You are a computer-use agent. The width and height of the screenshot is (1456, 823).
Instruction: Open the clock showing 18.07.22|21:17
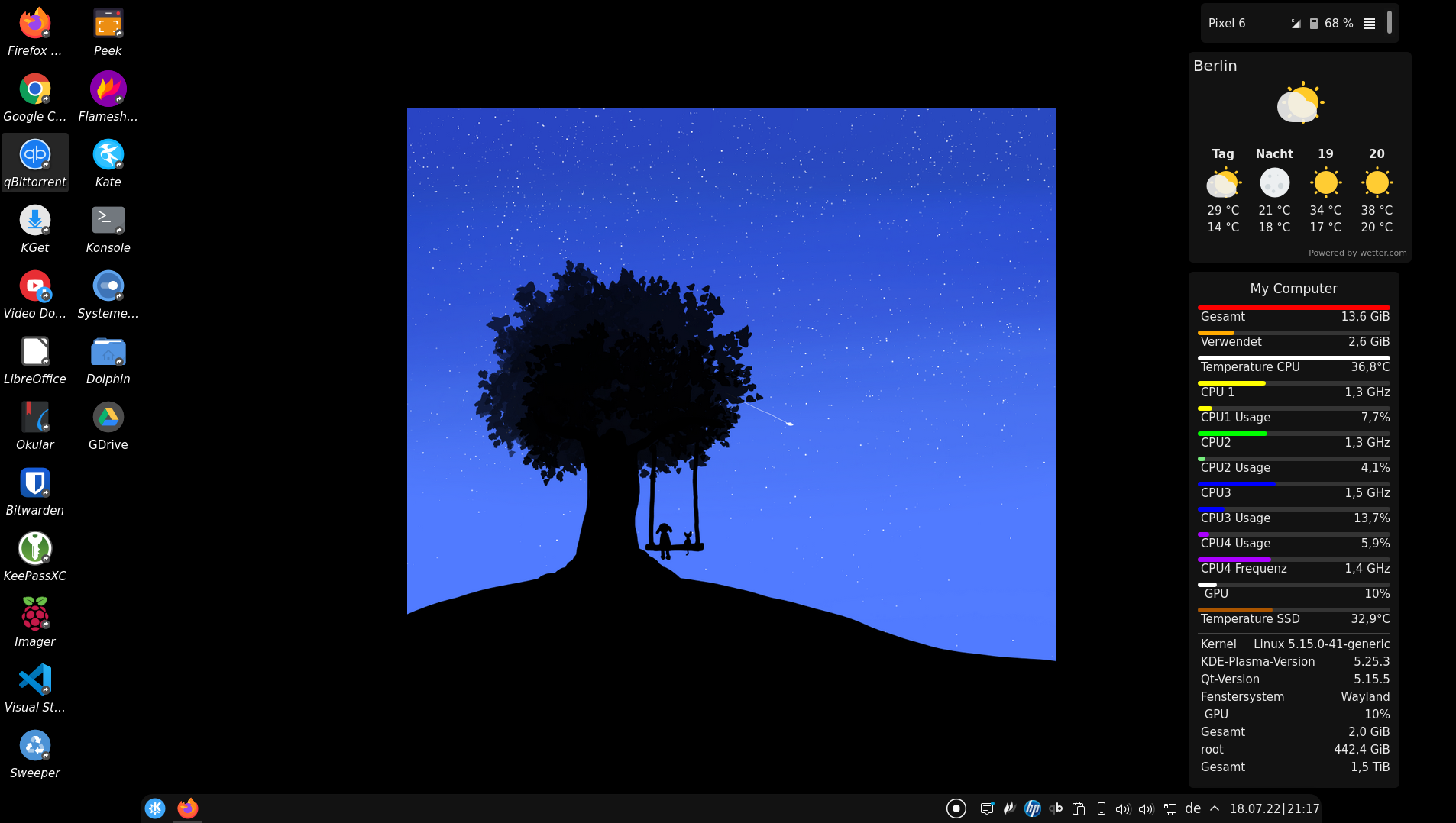1274,808
